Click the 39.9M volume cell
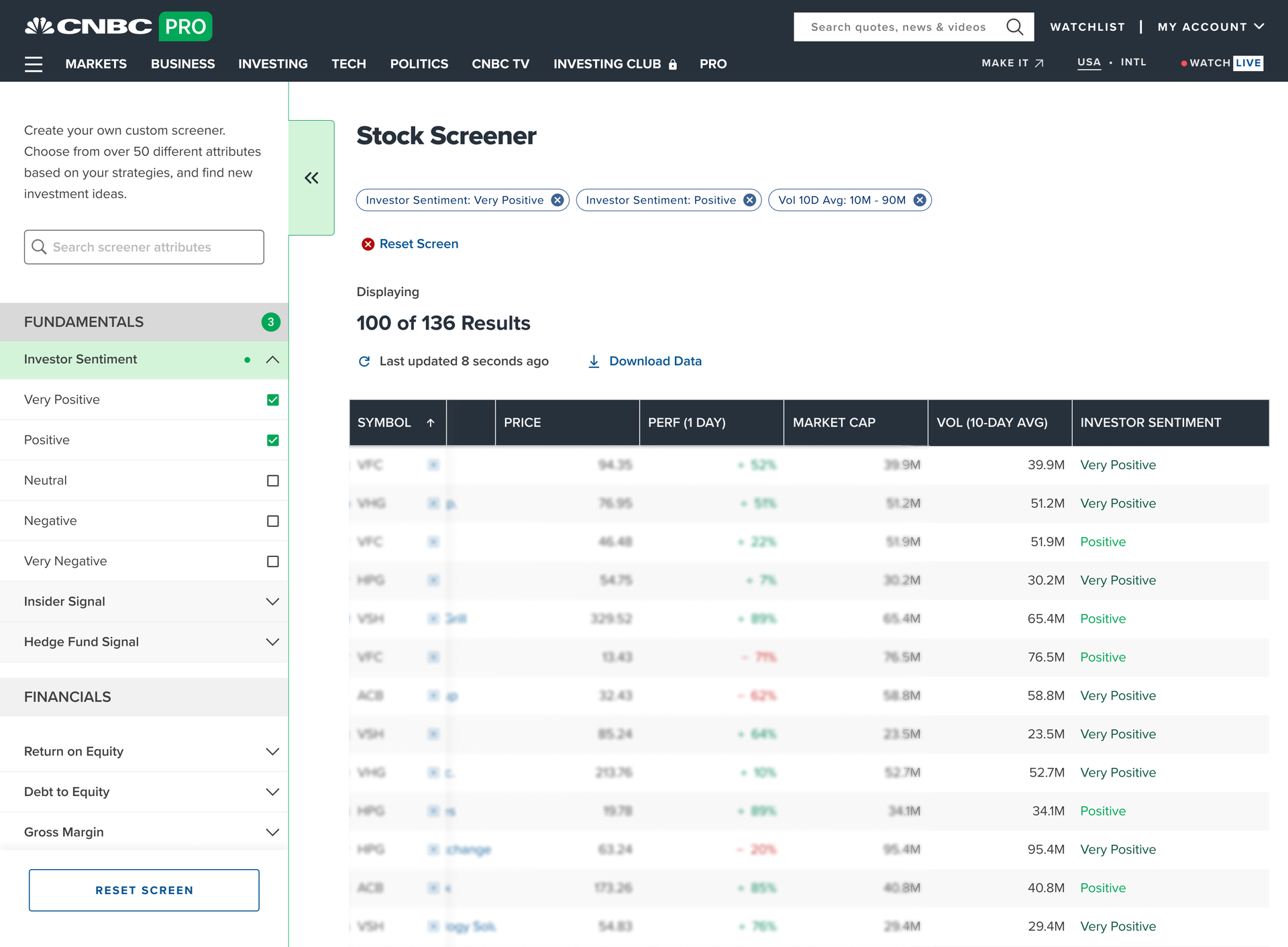1288x947 pixels. tap(1046, 465)
